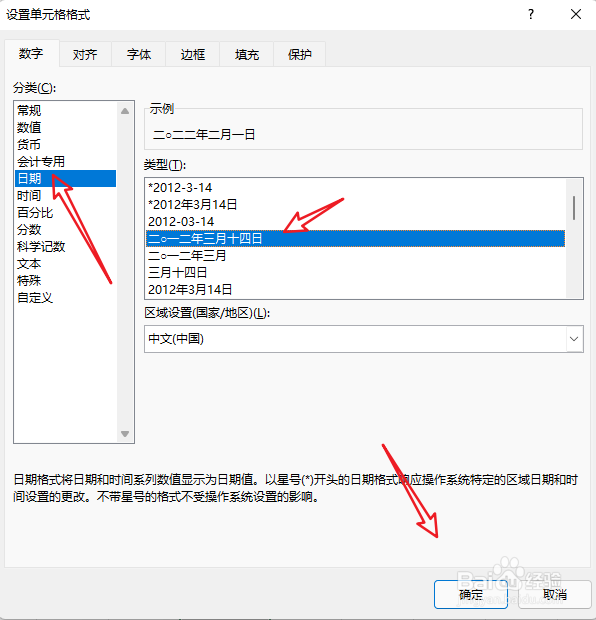Select 百分比 category
This screenshot has height=620, width=596.
66,212
